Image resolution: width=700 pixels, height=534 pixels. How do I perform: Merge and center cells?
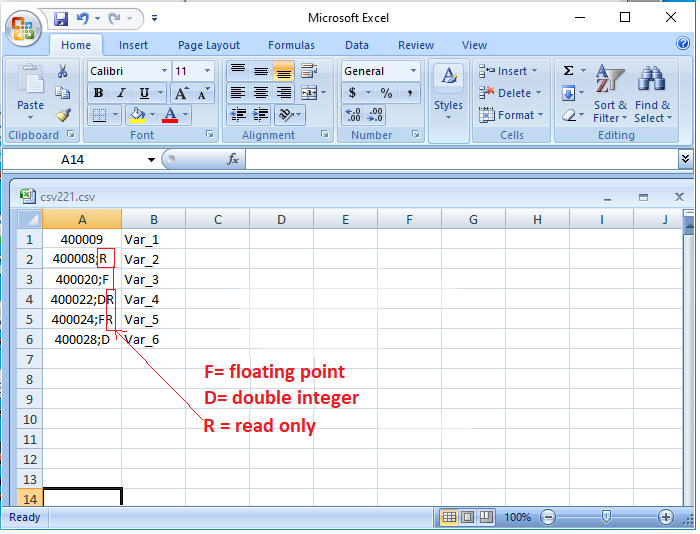[309, 93]
